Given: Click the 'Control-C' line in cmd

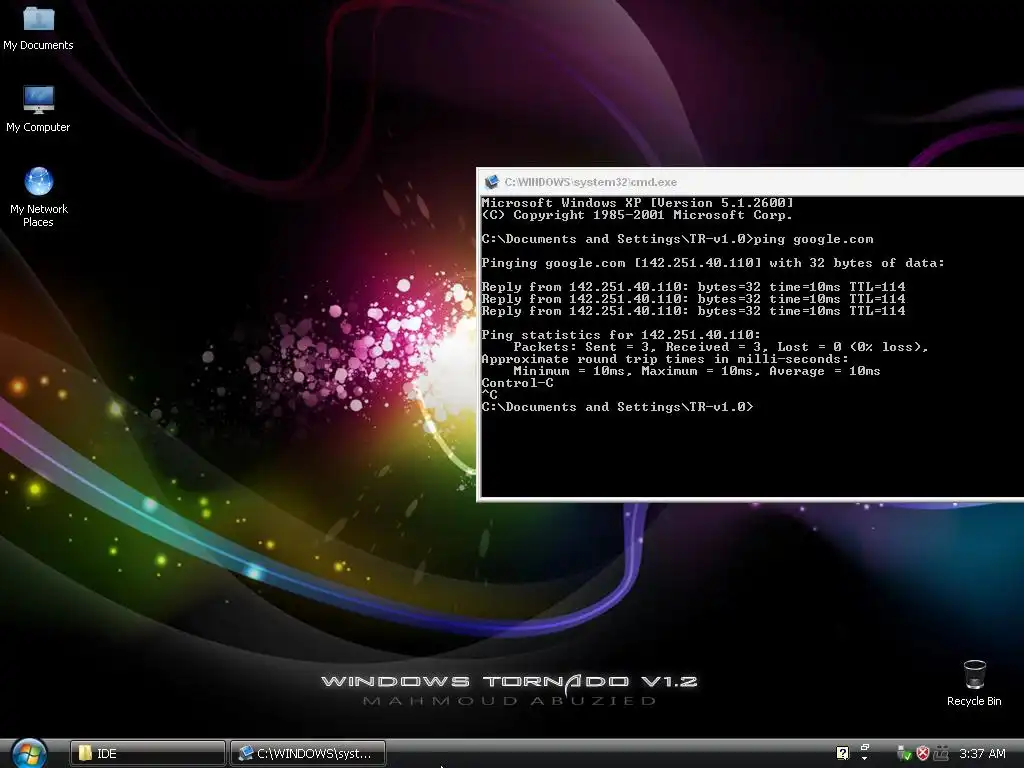Looking at the screenshot, I should 517,383.
